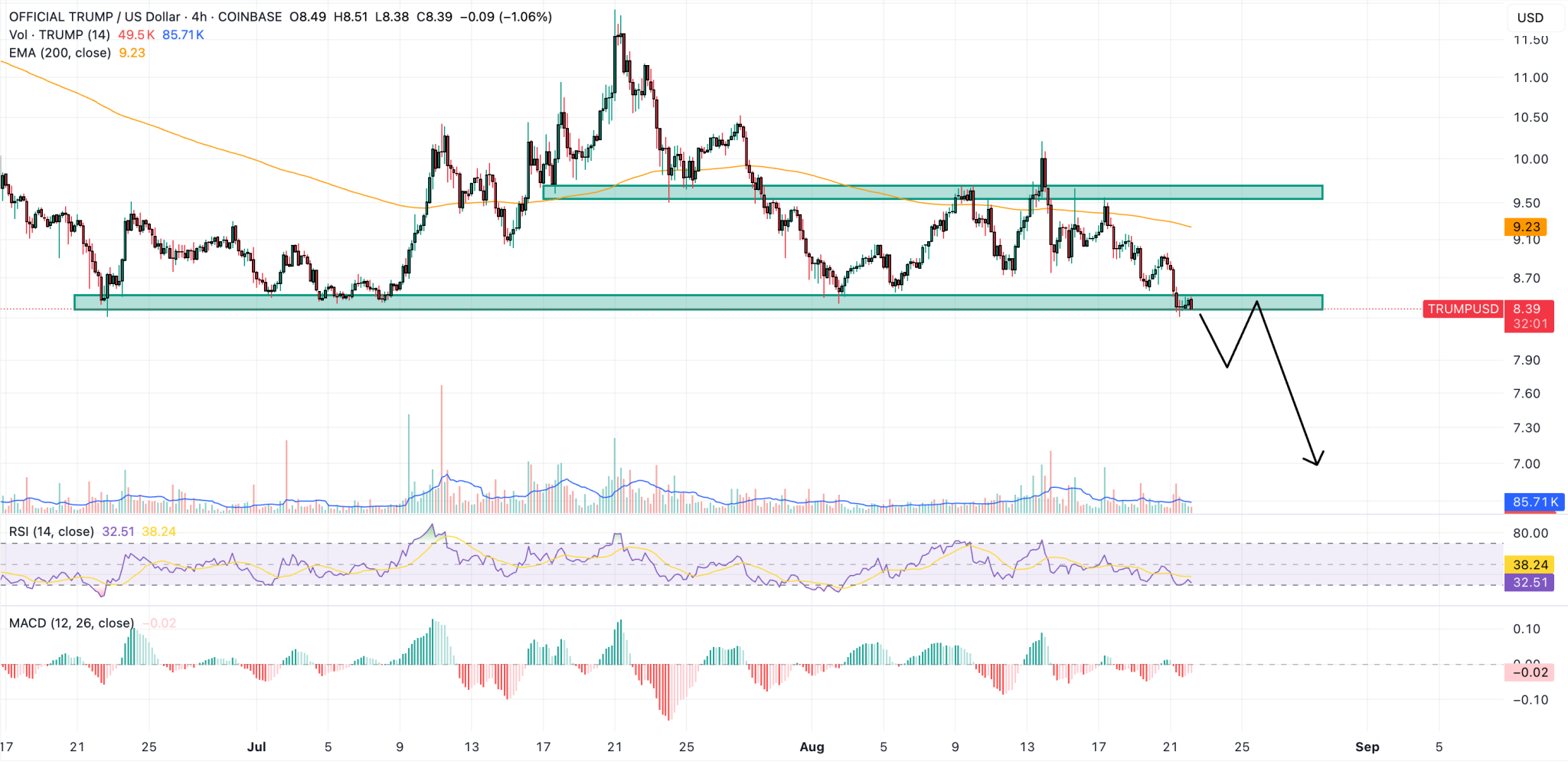Click the purple 32.51 RSI value tag
Viewport: 1568px width, 765px height.
[1530, 583]
